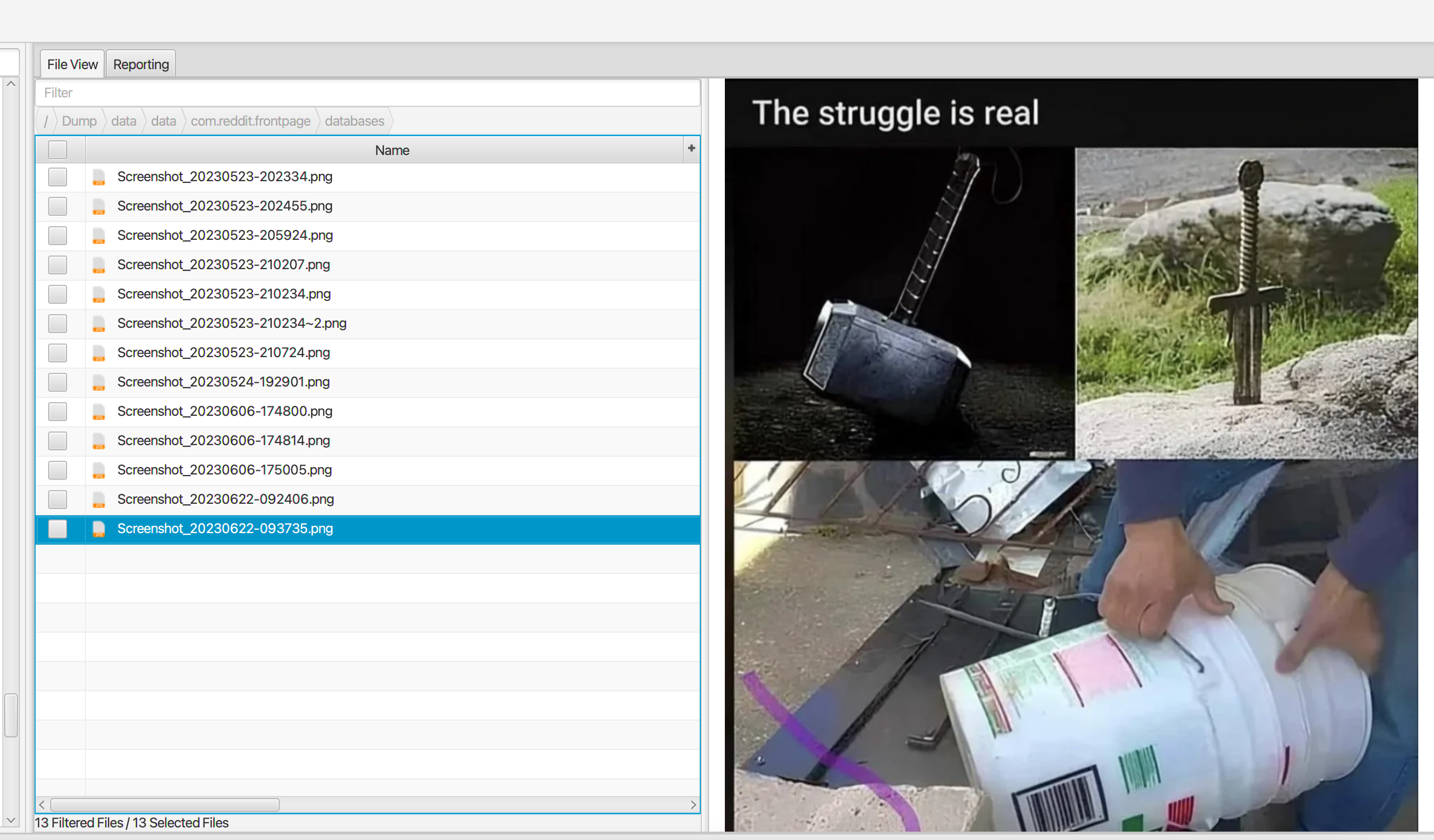Click highlighted file name Screenshot_20230622-093735.png
The width and height of the screenshot is (1434, 840).
225,529
